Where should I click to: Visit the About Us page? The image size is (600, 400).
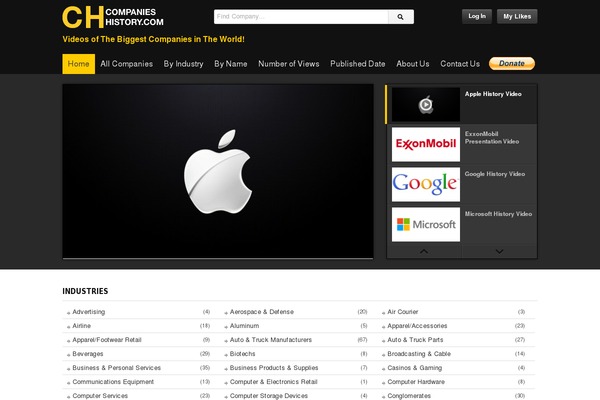pos(413,64)
